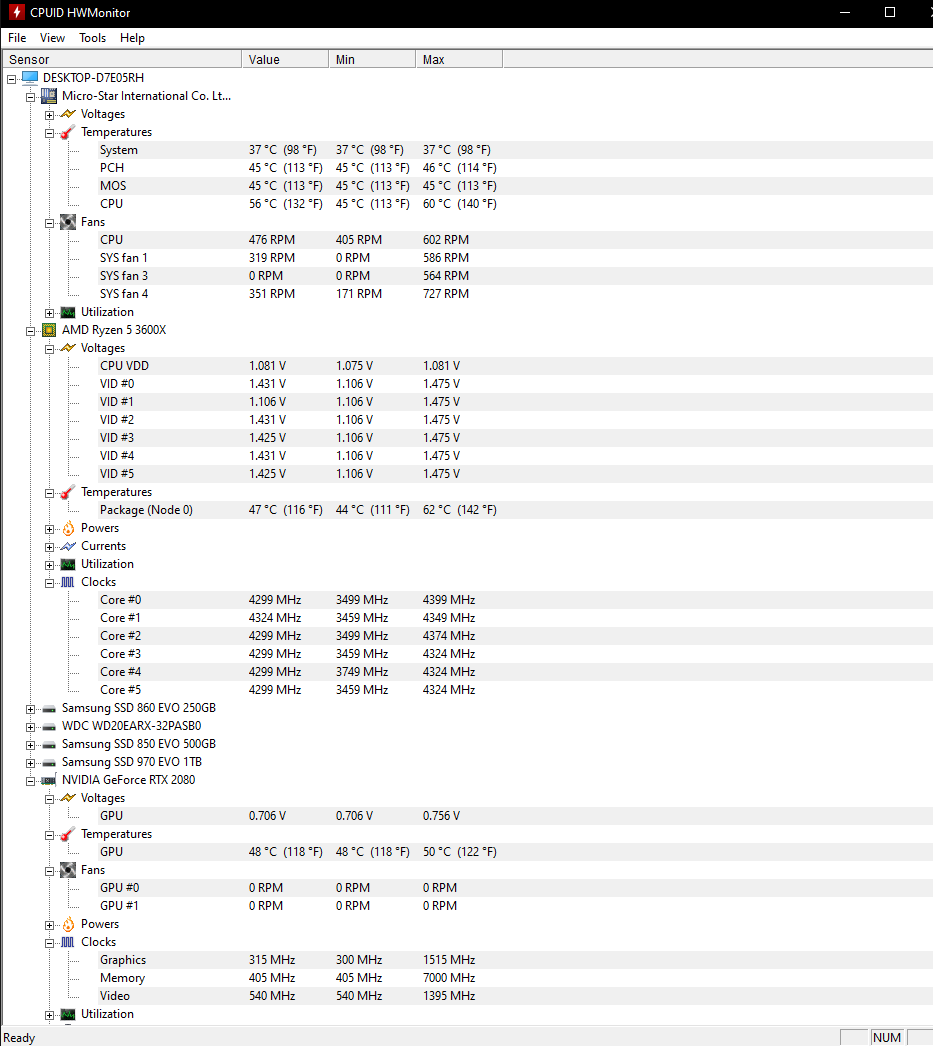Image resolution: width=933 pixels, height=1046 pixels.
Task: Collapse the DESKTOP-D7E05RH root node
Action: [x=11, y=79]
